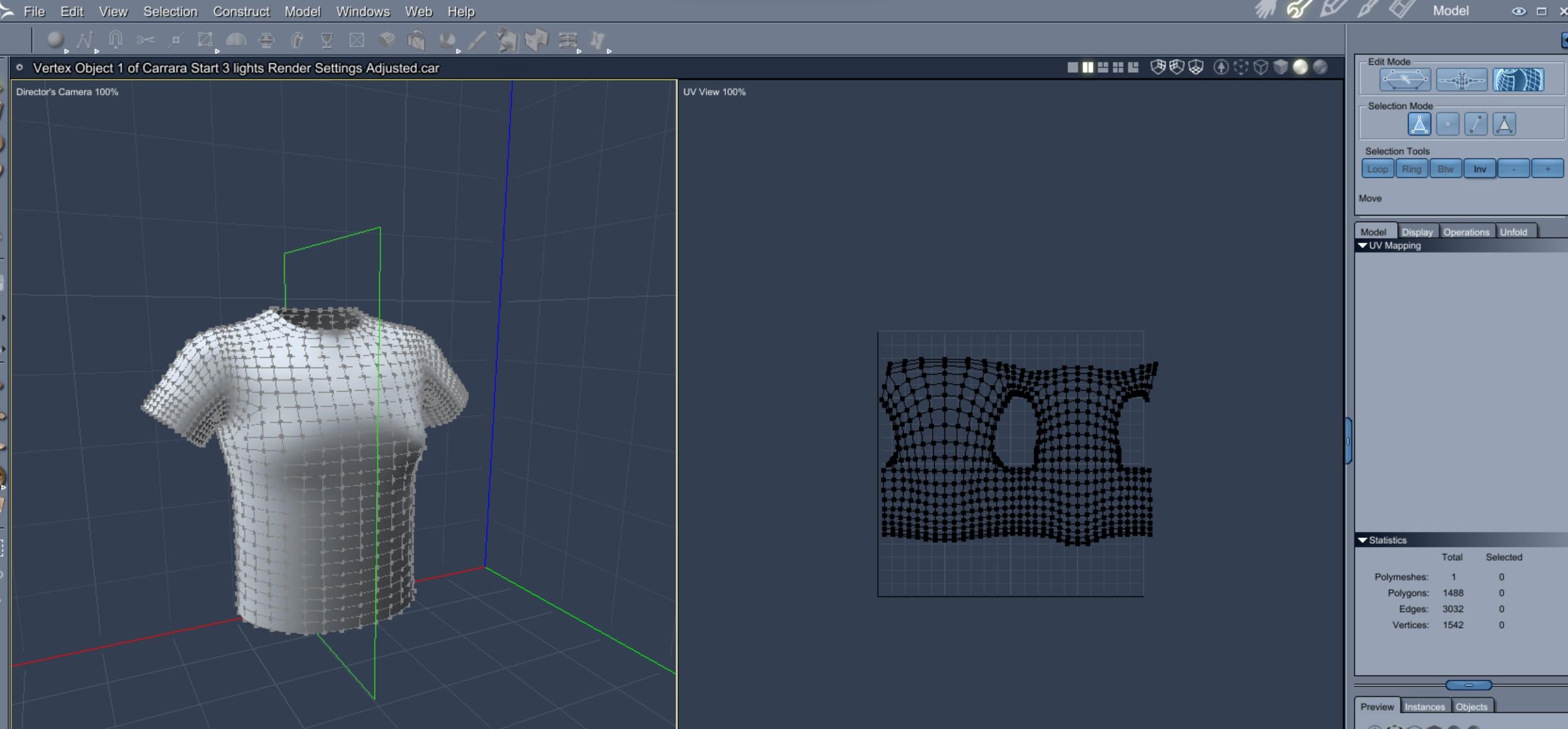Select the goblet lathe tool
Screen dimensions: 1568x729
tap(327, 40)
